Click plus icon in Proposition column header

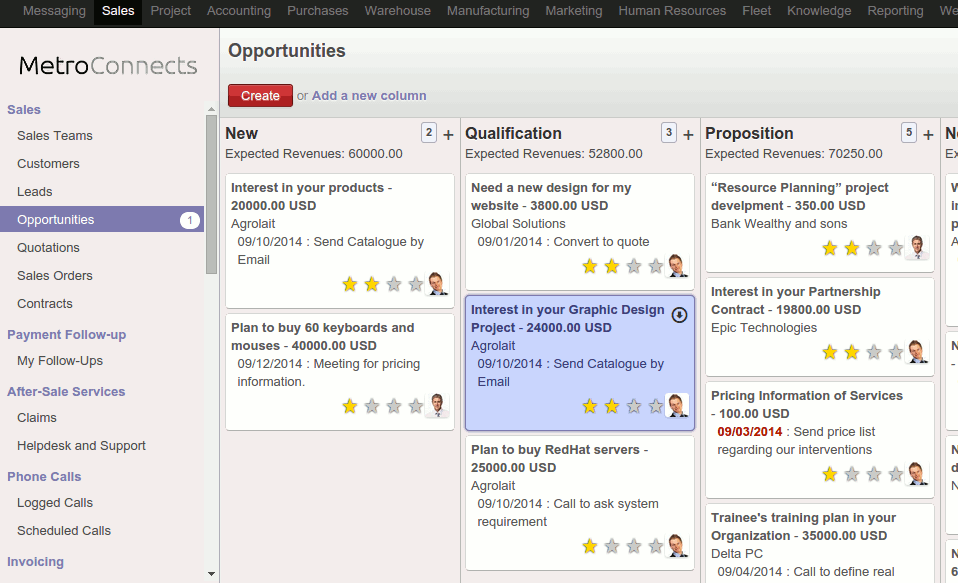click(928, 134)
